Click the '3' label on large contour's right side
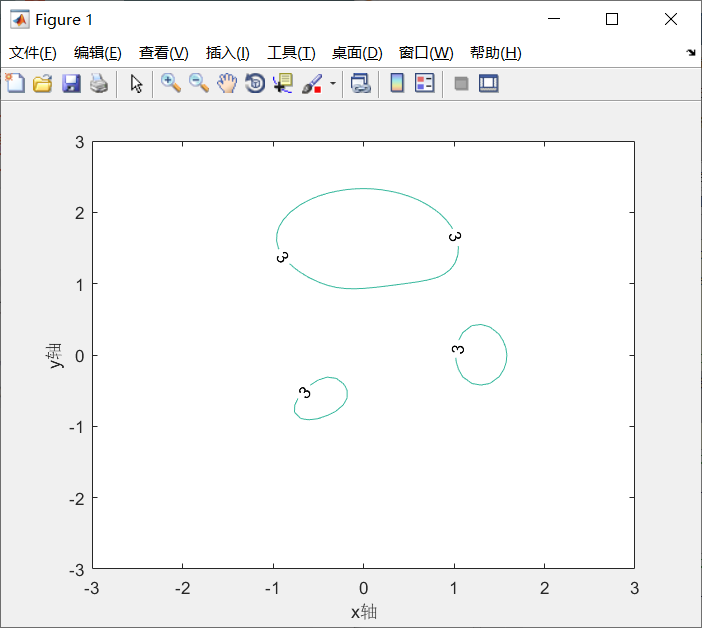The image size is (702, 628). (x=455, y=236)
